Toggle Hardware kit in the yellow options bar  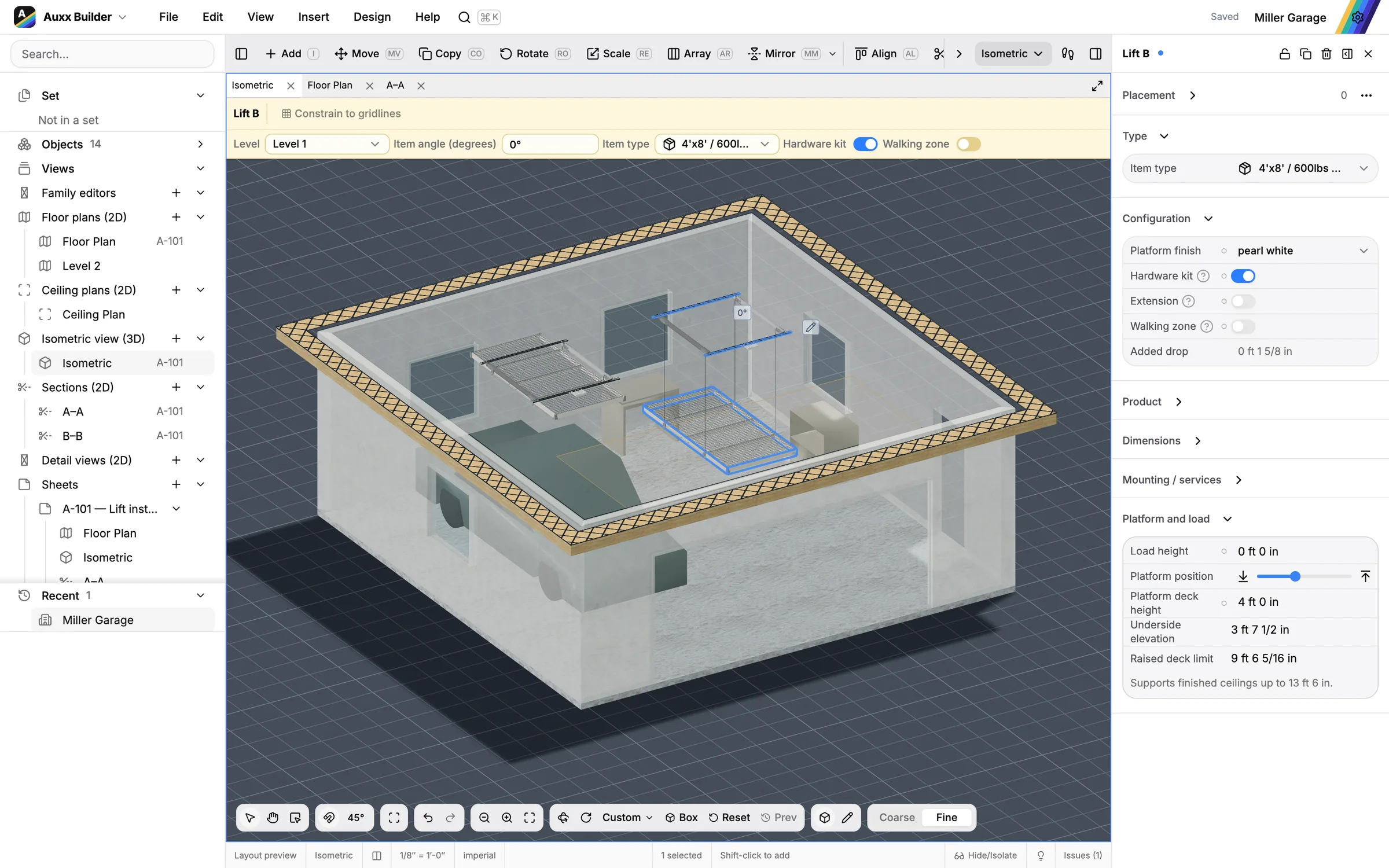pos(865,144)
